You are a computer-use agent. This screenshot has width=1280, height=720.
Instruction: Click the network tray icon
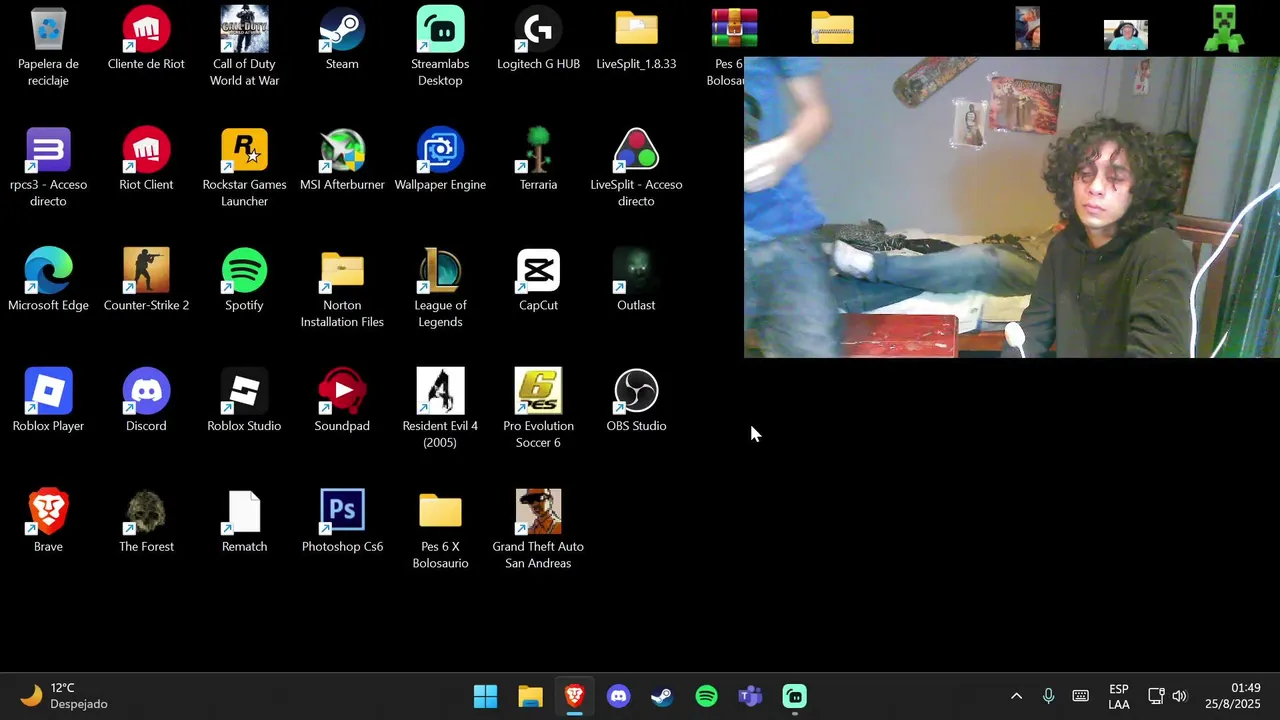click(x=1156, y=696)
